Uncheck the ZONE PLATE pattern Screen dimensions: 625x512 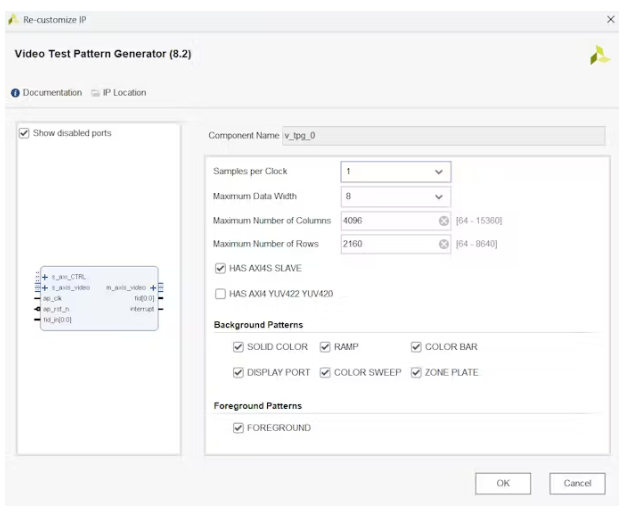click(x=416, y=373)
